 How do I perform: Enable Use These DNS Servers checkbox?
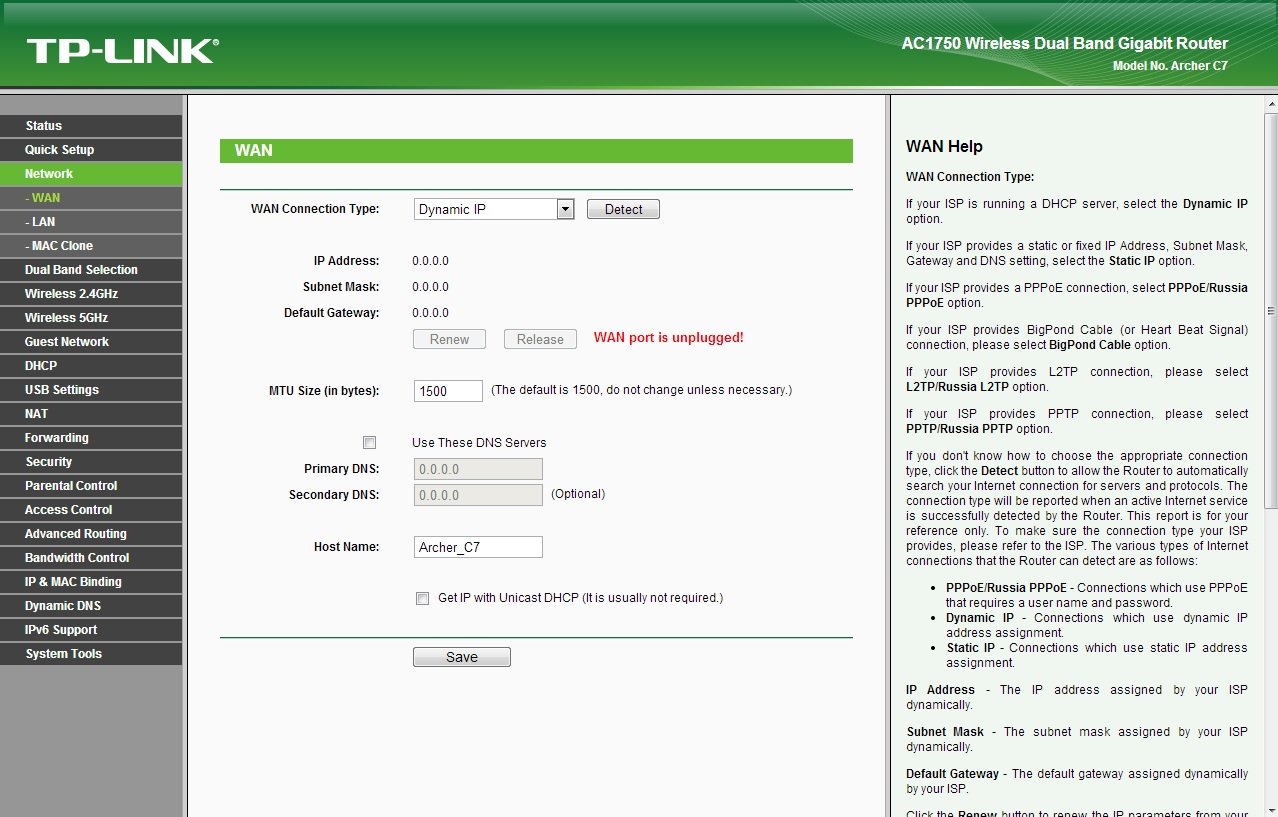[x=370, y=442]
